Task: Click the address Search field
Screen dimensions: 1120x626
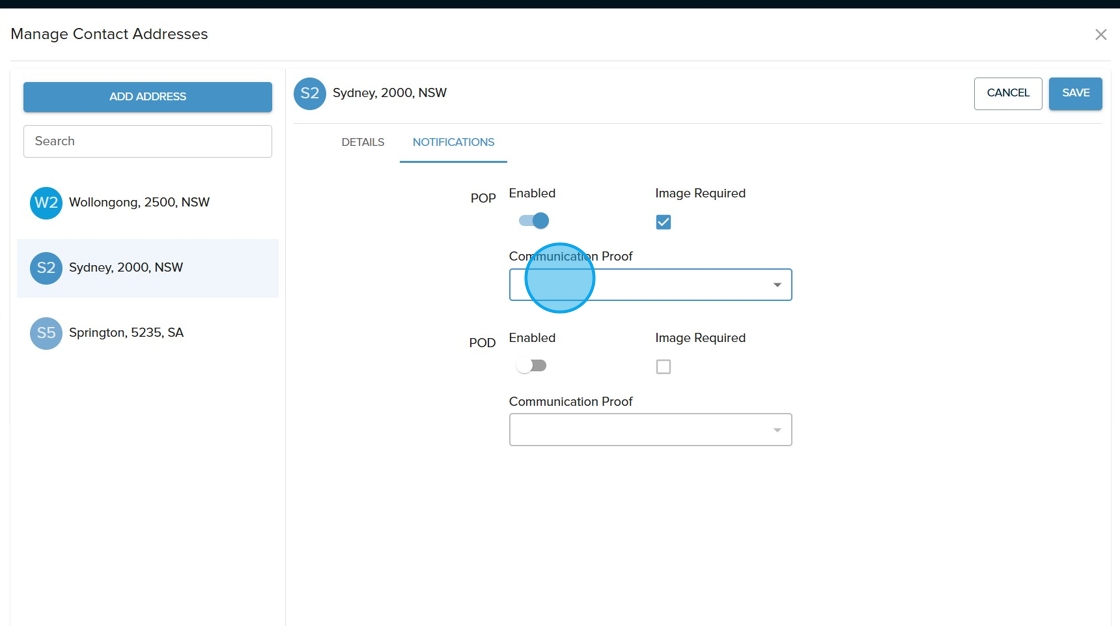Action: (x=147, y=141)
